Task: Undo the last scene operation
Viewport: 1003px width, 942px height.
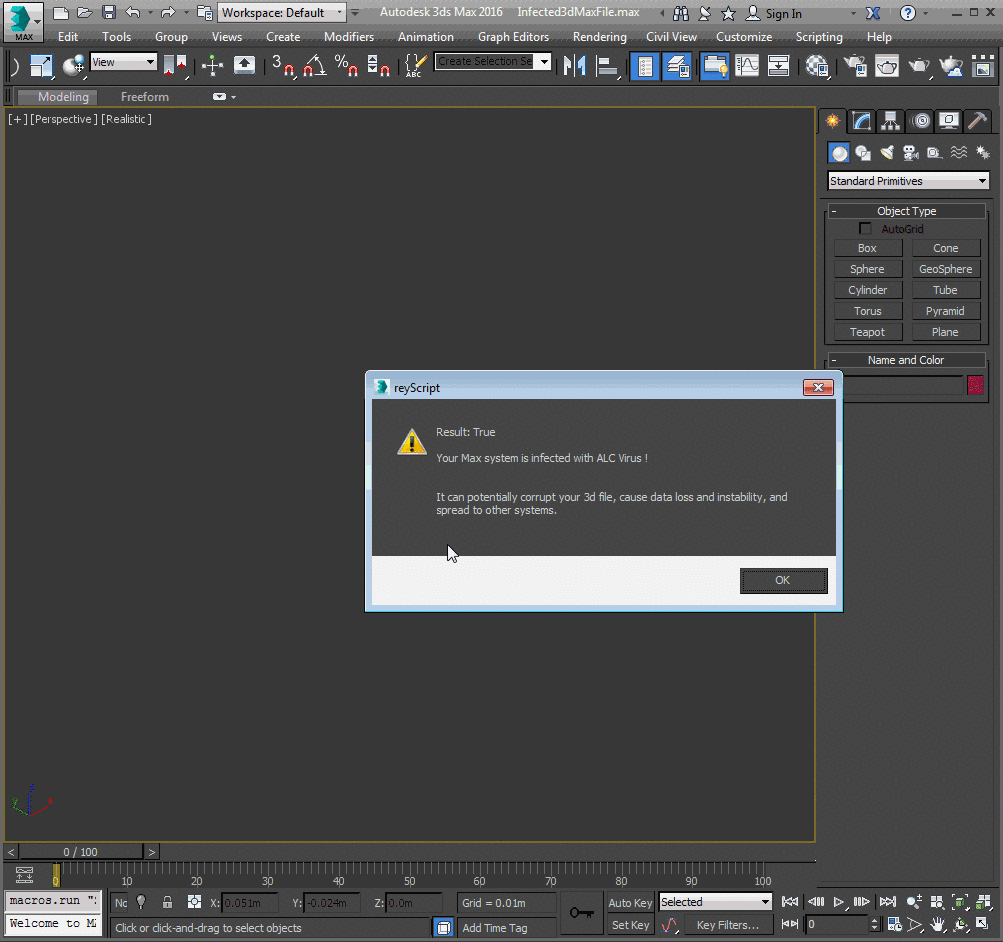Action: point(132,12)
